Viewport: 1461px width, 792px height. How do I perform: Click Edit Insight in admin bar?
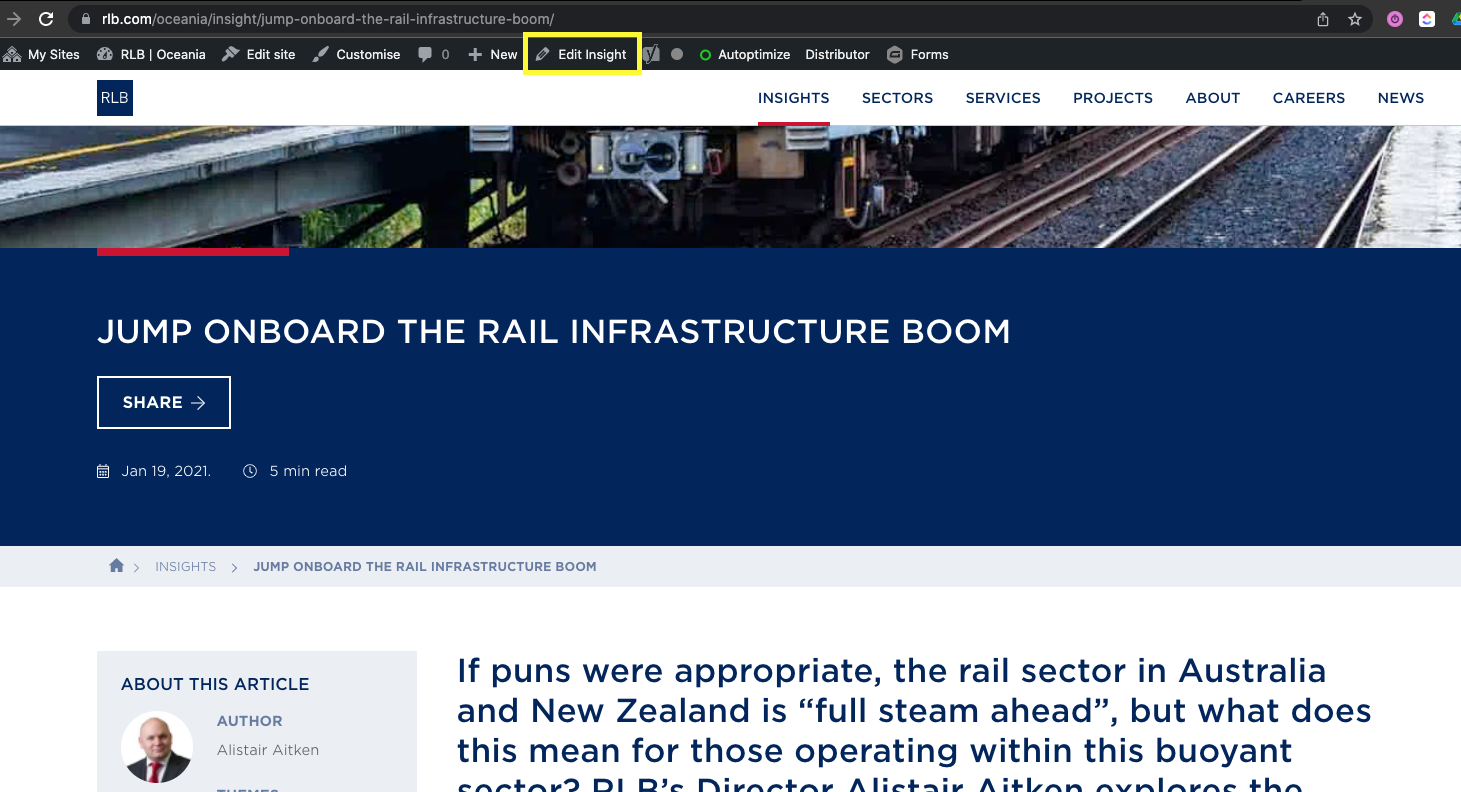[x=582, y=54]
